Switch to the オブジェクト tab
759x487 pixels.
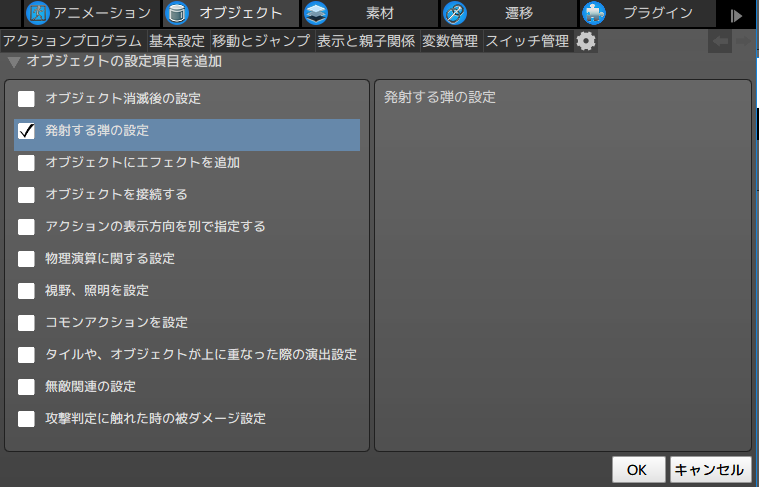(231, 13)
